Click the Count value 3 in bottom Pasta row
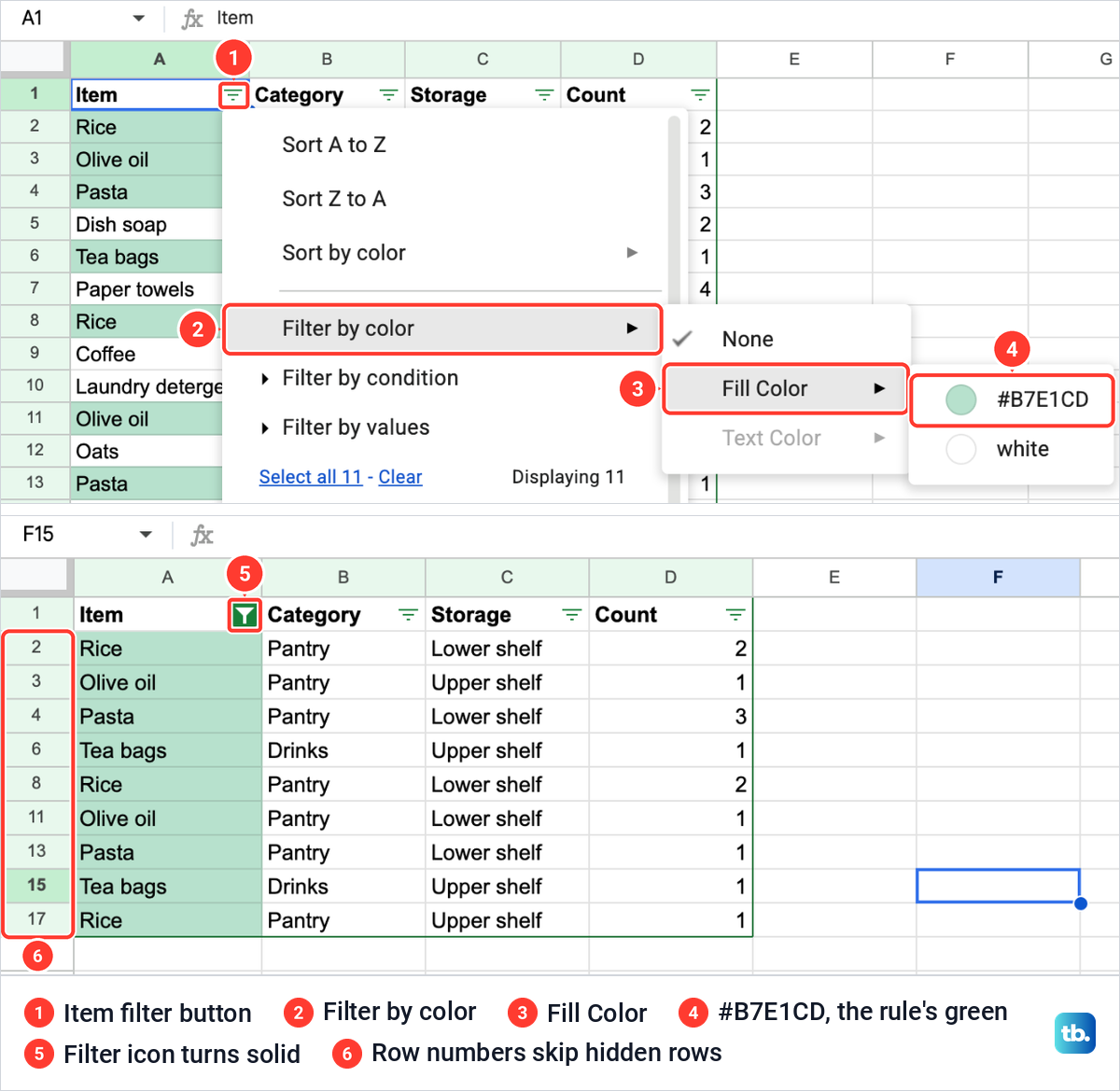Image resolution: width=1120 pixels, height=1091 pixels. click(670, 717)
